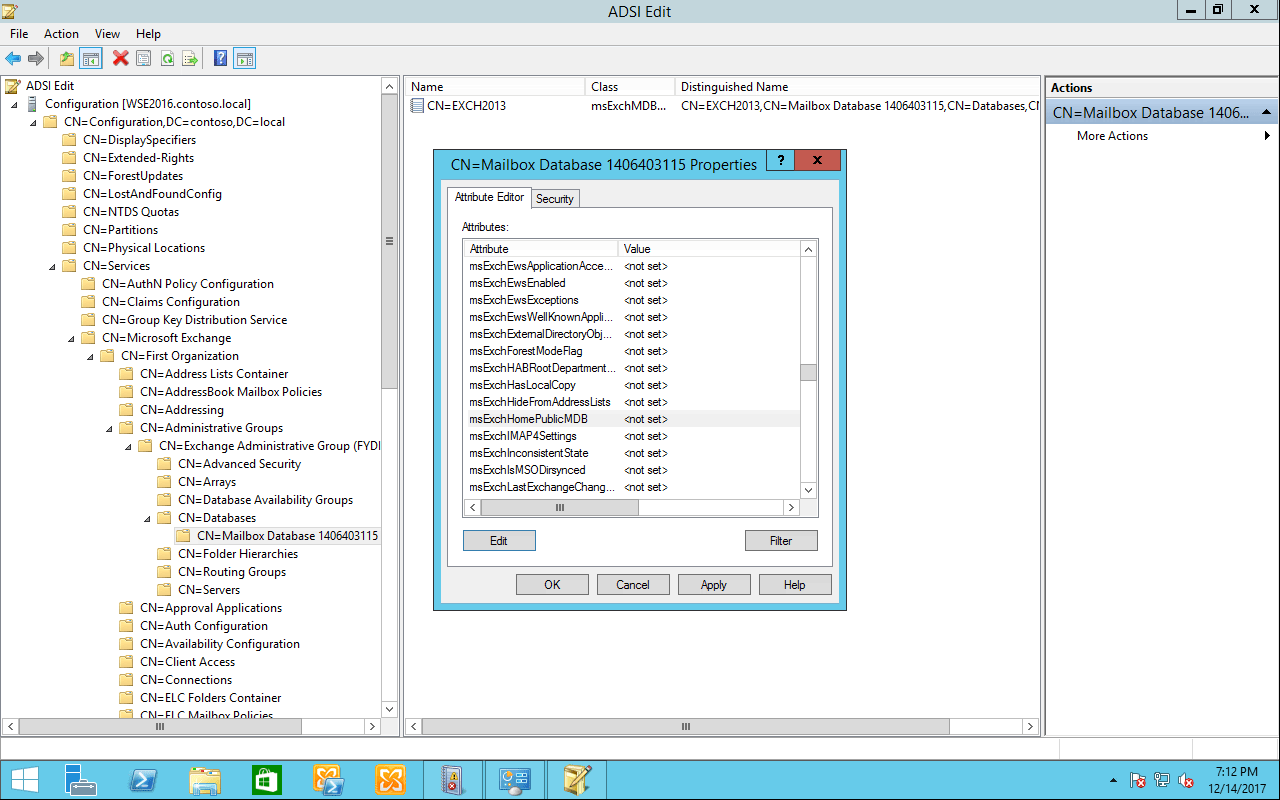Click the dialog's Help button

click(x=795, y=585)
